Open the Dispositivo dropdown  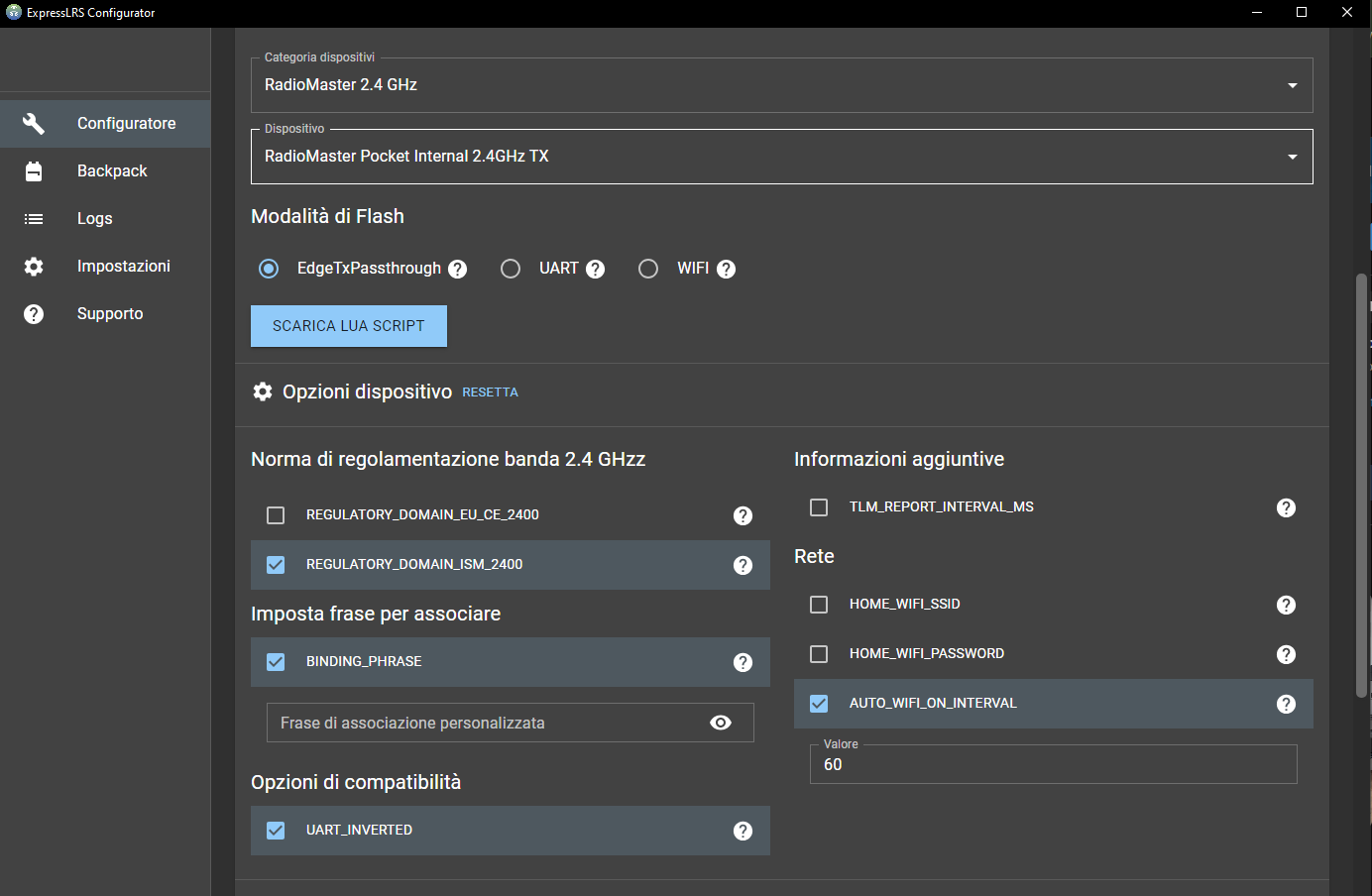coord(782,157)
